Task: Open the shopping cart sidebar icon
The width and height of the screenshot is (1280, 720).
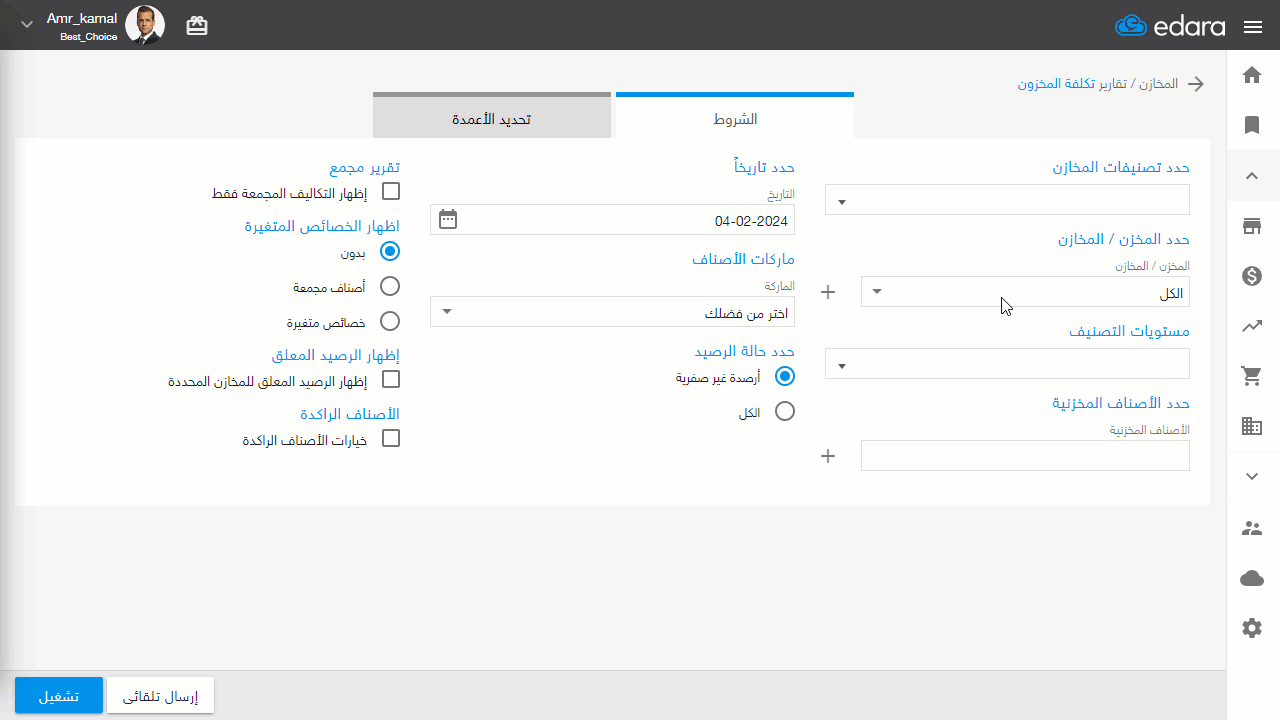Action: click(x=1252, y=376)
